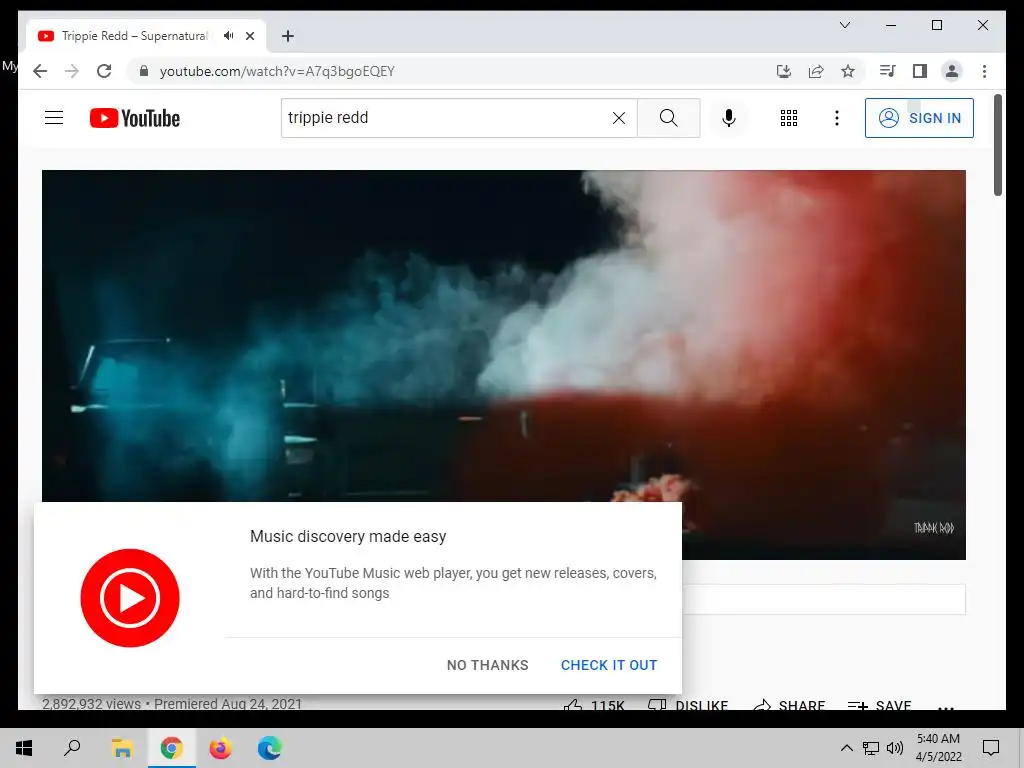Open the network tray icon

click(x=871, y=748)
